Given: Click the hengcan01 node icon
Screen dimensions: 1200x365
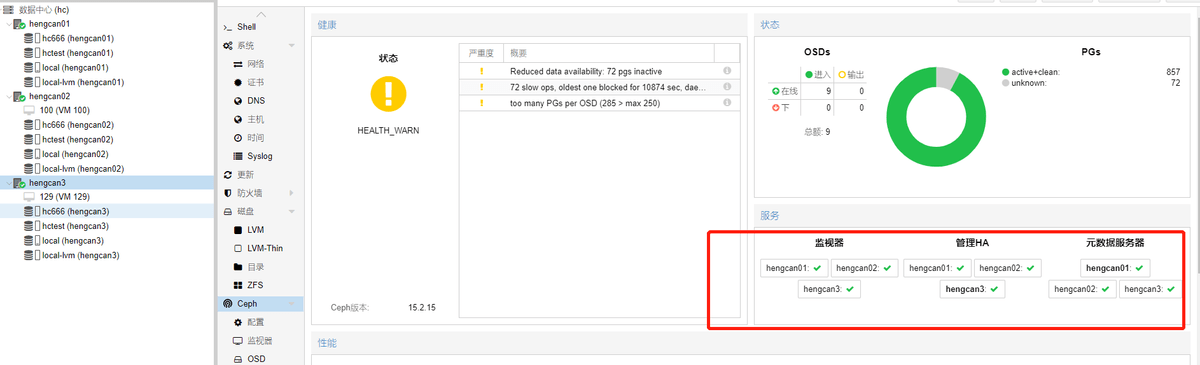Looking at the screenshot, I should pos(19,23).
